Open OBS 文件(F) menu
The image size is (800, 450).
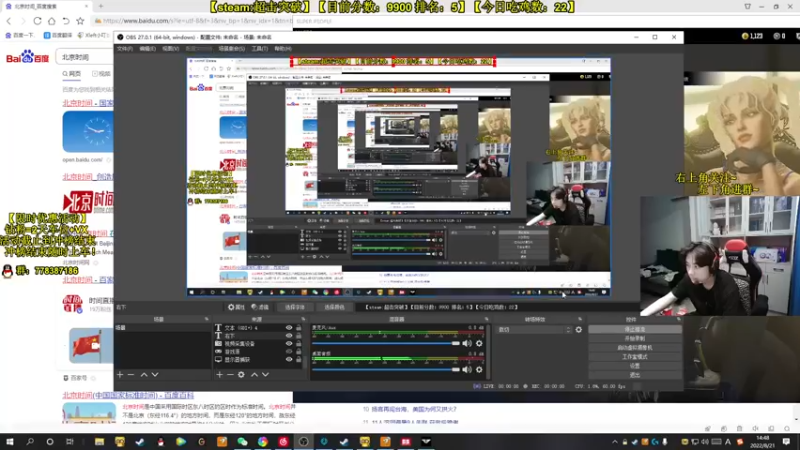point(124,49)
